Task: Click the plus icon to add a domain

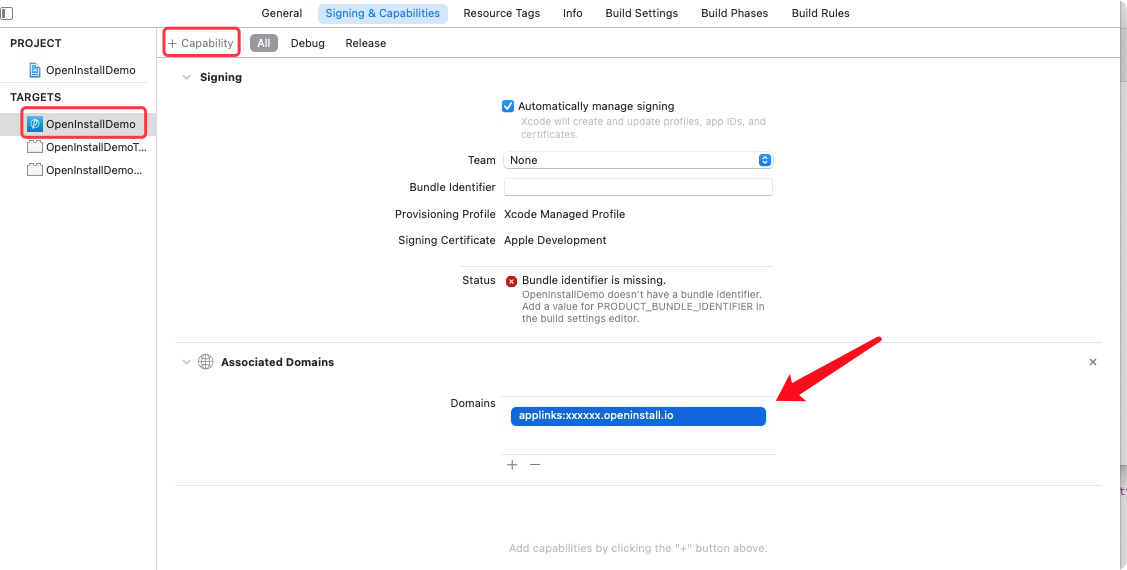Action: [512, 465]
